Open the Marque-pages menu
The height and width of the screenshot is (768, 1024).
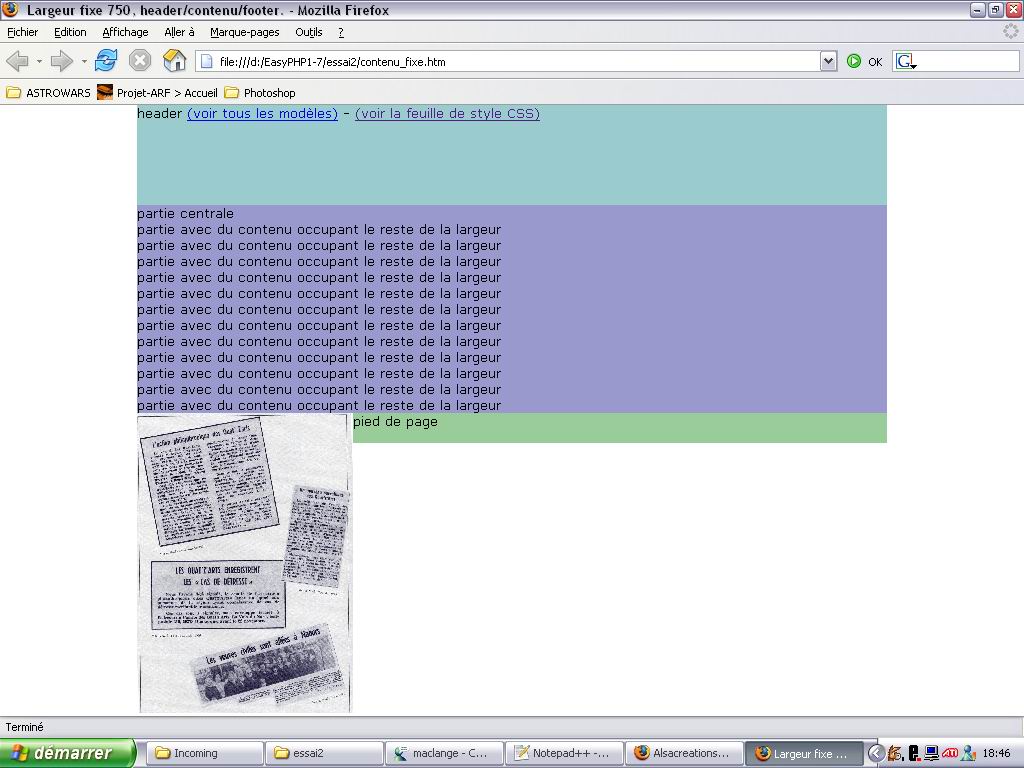tap(244, 32)
